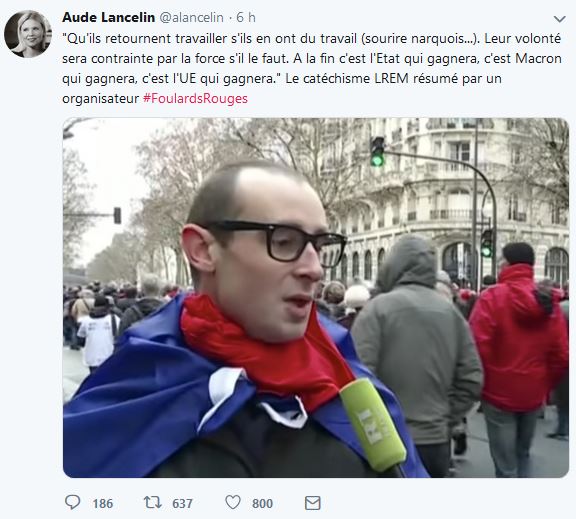Expand the tweet options chevron menu

[559, 19]
